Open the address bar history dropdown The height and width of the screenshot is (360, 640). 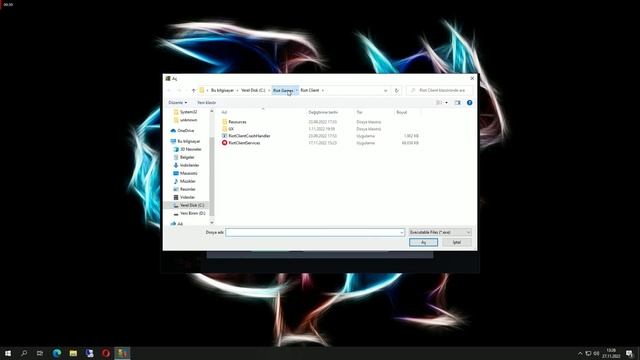coord(385,90)
